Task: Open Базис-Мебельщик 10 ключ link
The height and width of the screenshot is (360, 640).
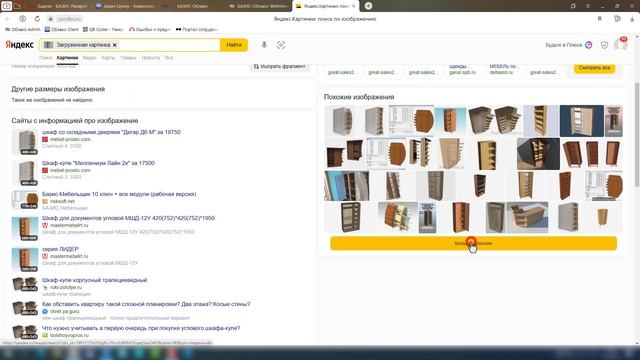Action: (119, 194)
